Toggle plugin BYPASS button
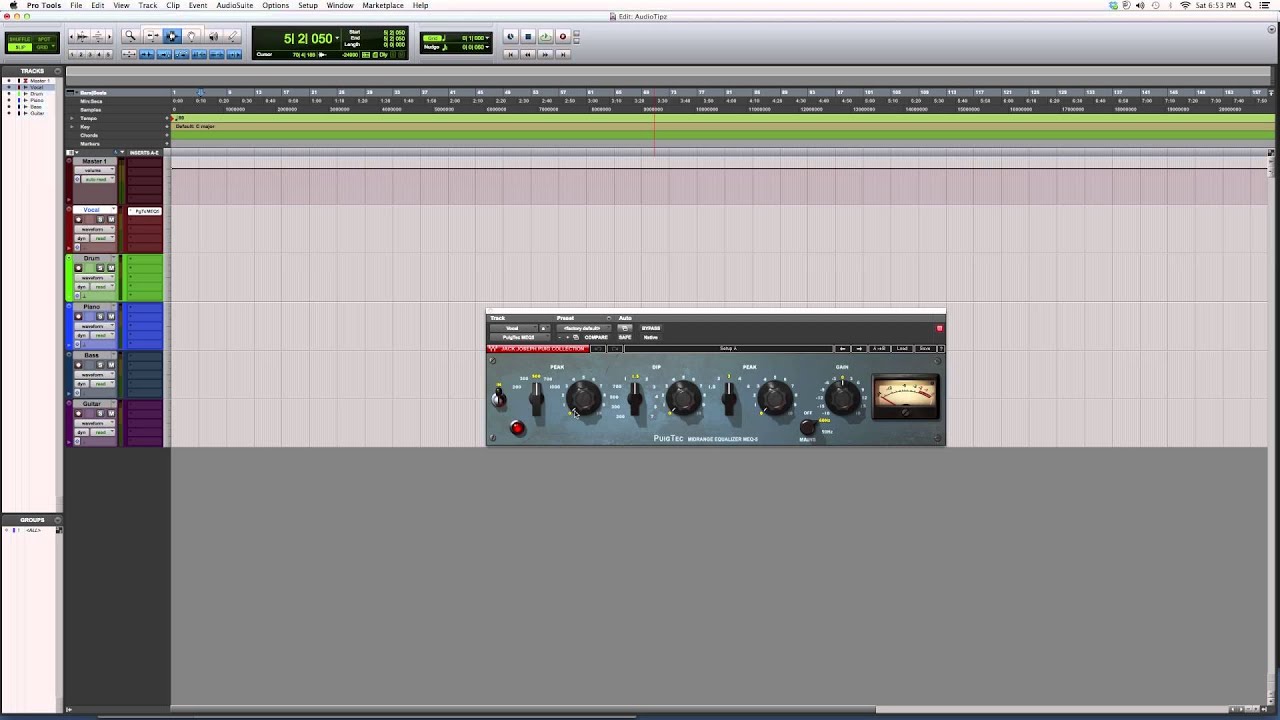Viewport: 1280px width, 720px height. click(x=651, y=328)
